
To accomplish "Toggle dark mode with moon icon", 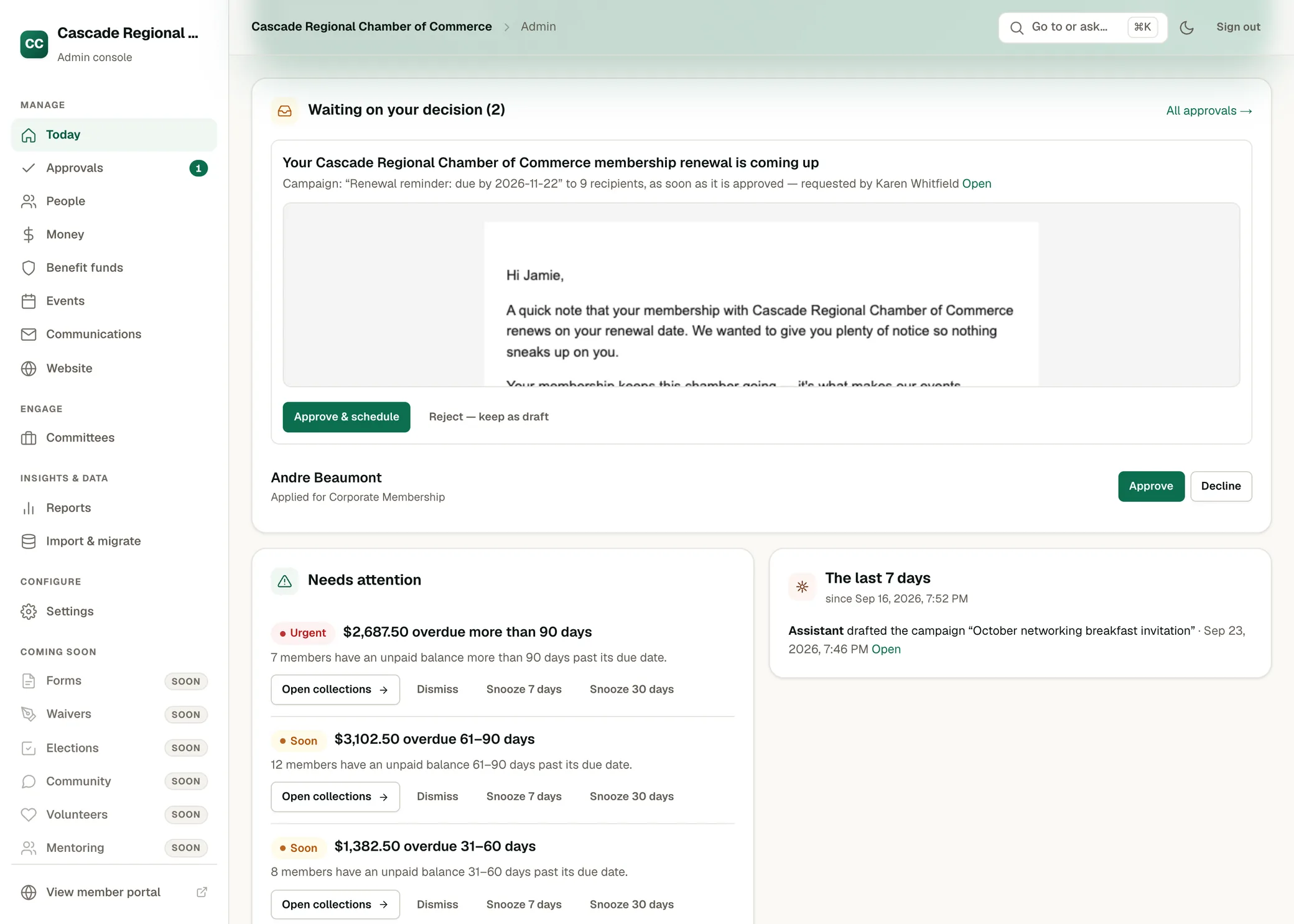I will tap(1186, 27).
